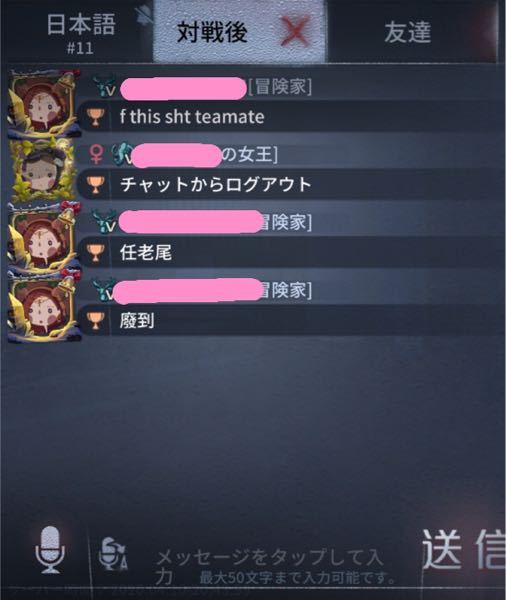Select the 対戦後 post-match tab

212,32
